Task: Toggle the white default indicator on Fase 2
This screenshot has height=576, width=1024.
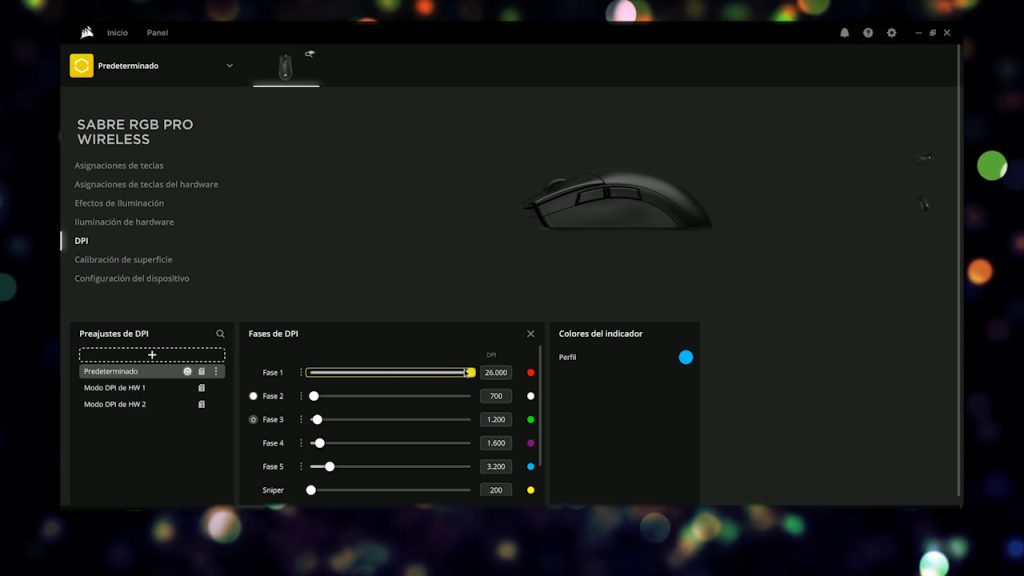Action: coord(253,396)
